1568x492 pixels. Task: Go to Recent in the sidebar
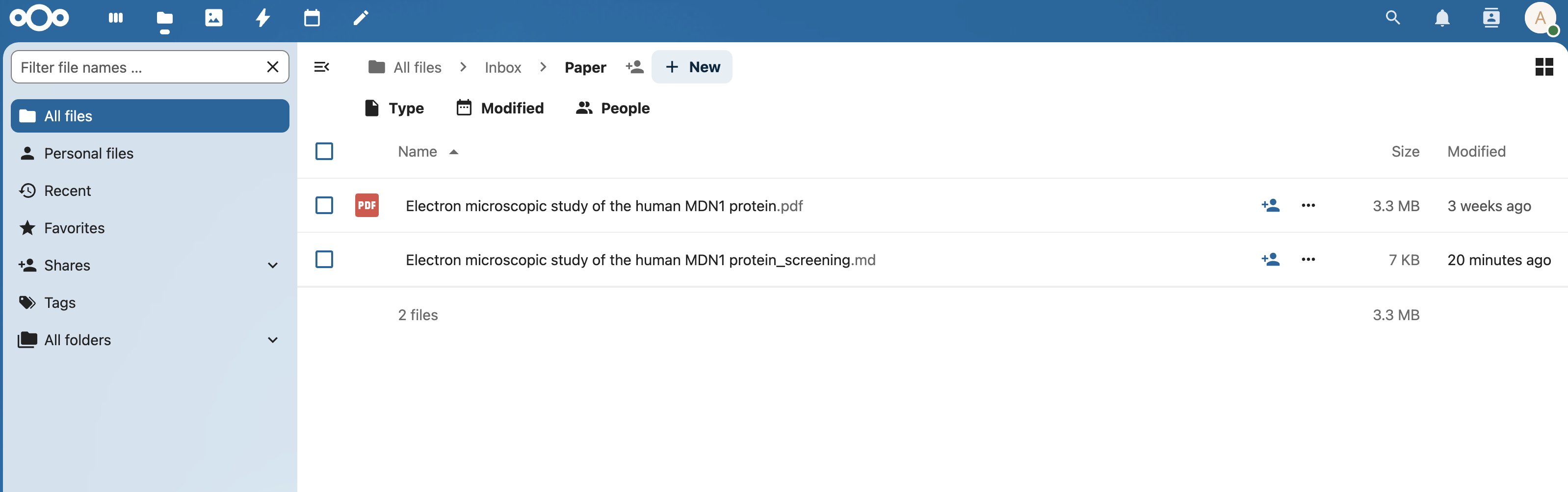(x=68, y=191)
